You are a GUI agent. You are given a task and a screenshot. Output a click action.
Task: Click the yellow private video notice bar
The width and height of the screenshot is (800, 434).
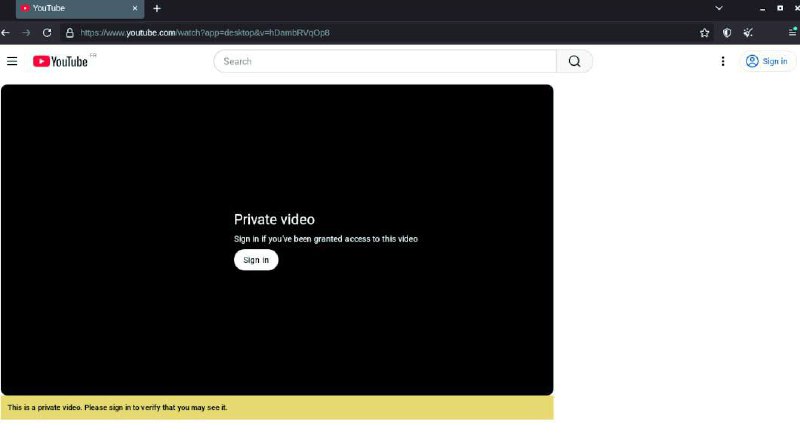point(277,407)
